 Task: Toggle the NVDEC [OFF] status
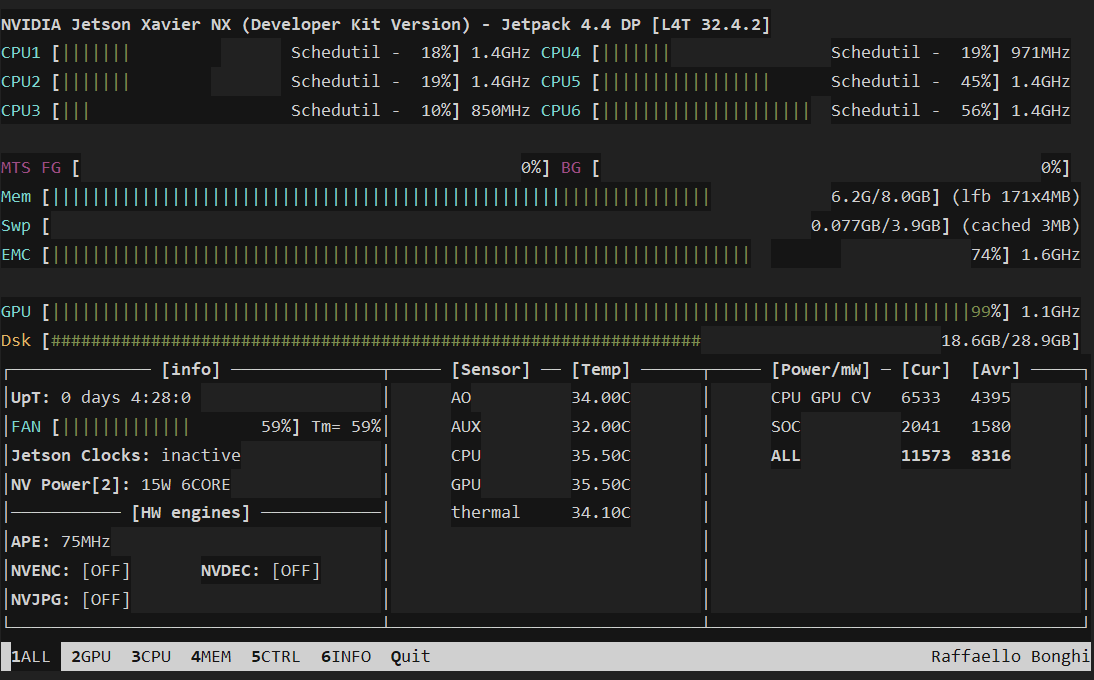295,571
